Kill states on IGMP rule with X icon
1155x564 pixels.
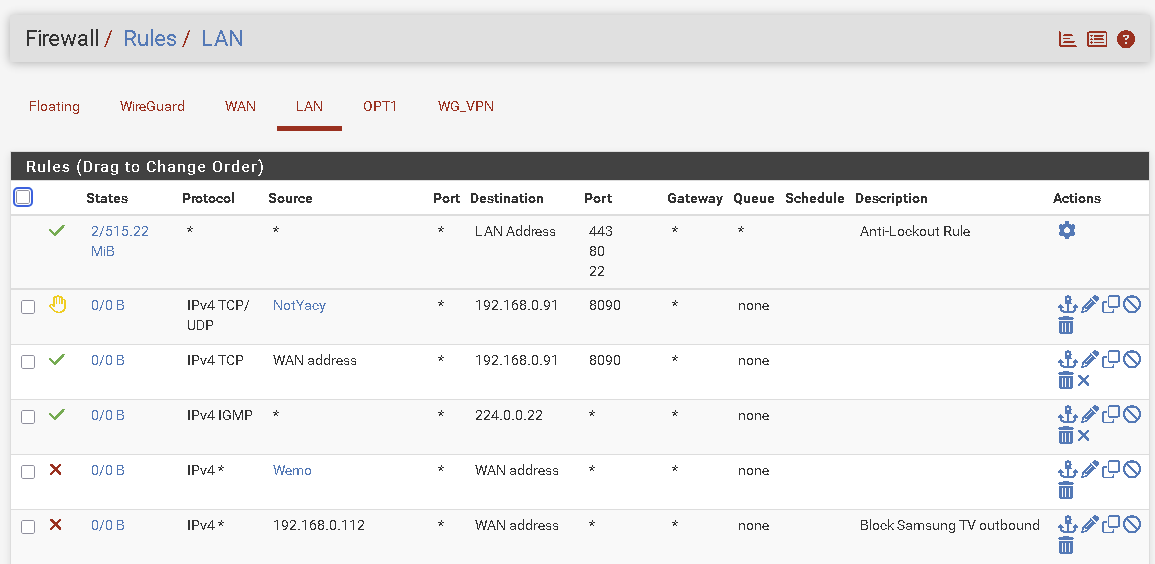(x=1084, y=435)
